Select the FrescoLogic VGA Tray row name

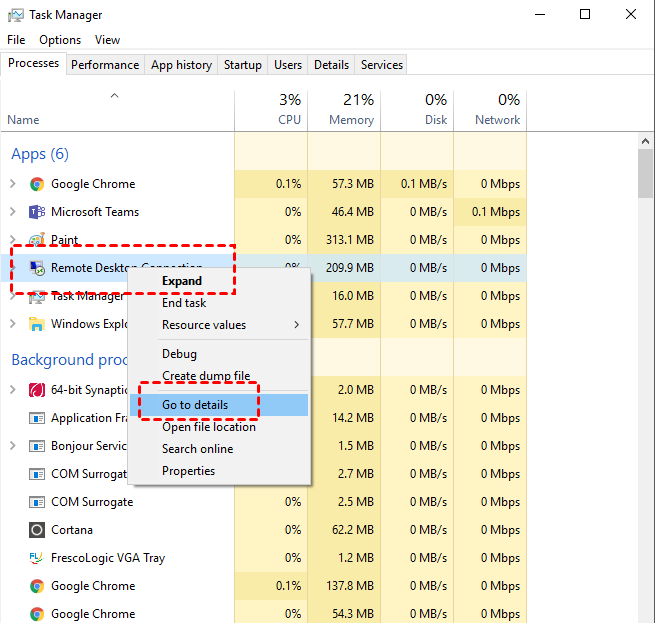click(108, 558)
